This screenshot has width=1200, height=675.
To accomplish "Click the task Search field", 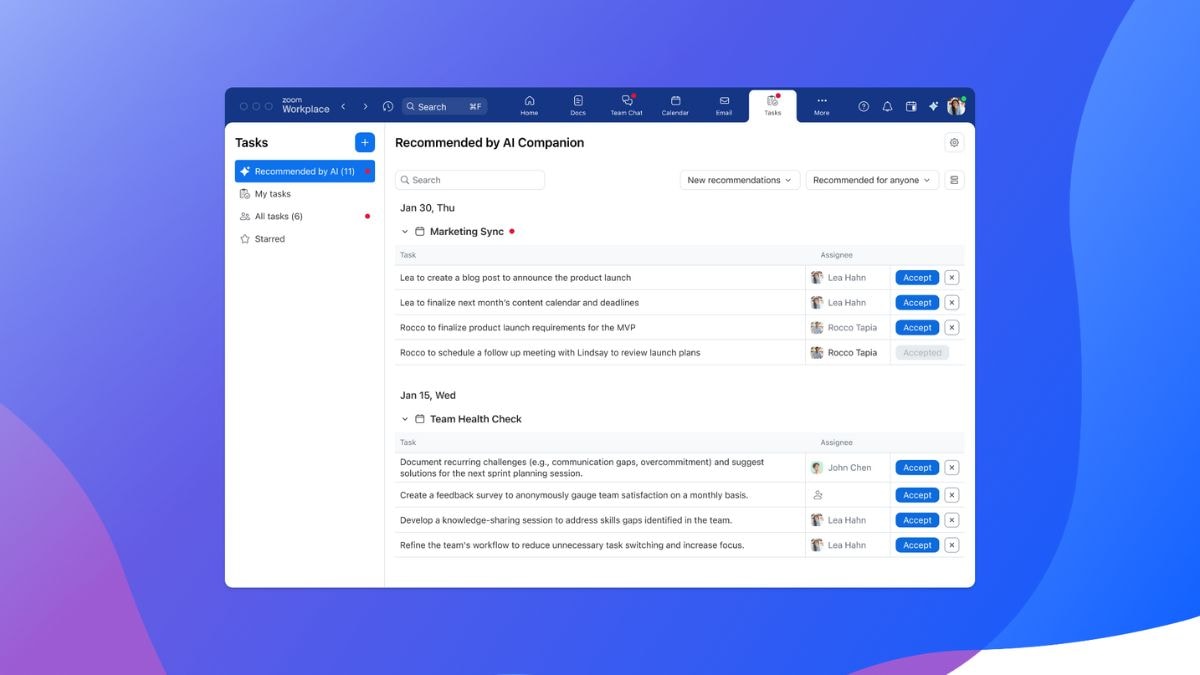I will [x=470, y=180].
